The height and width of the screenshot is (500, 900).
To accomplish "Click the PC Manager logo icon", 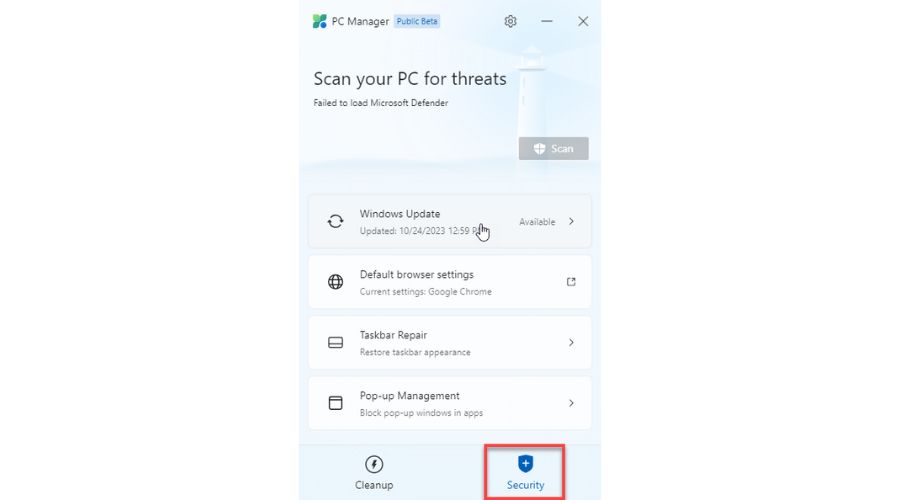I will pos(320,21).
